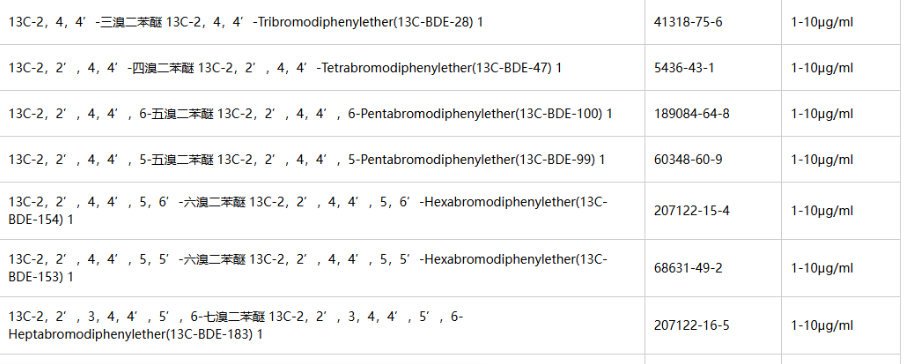Click the 13C-BDE-183 Heptabromodiphenylether entry
Viewport: 904px width, 364px height.
tap(236, 325)
